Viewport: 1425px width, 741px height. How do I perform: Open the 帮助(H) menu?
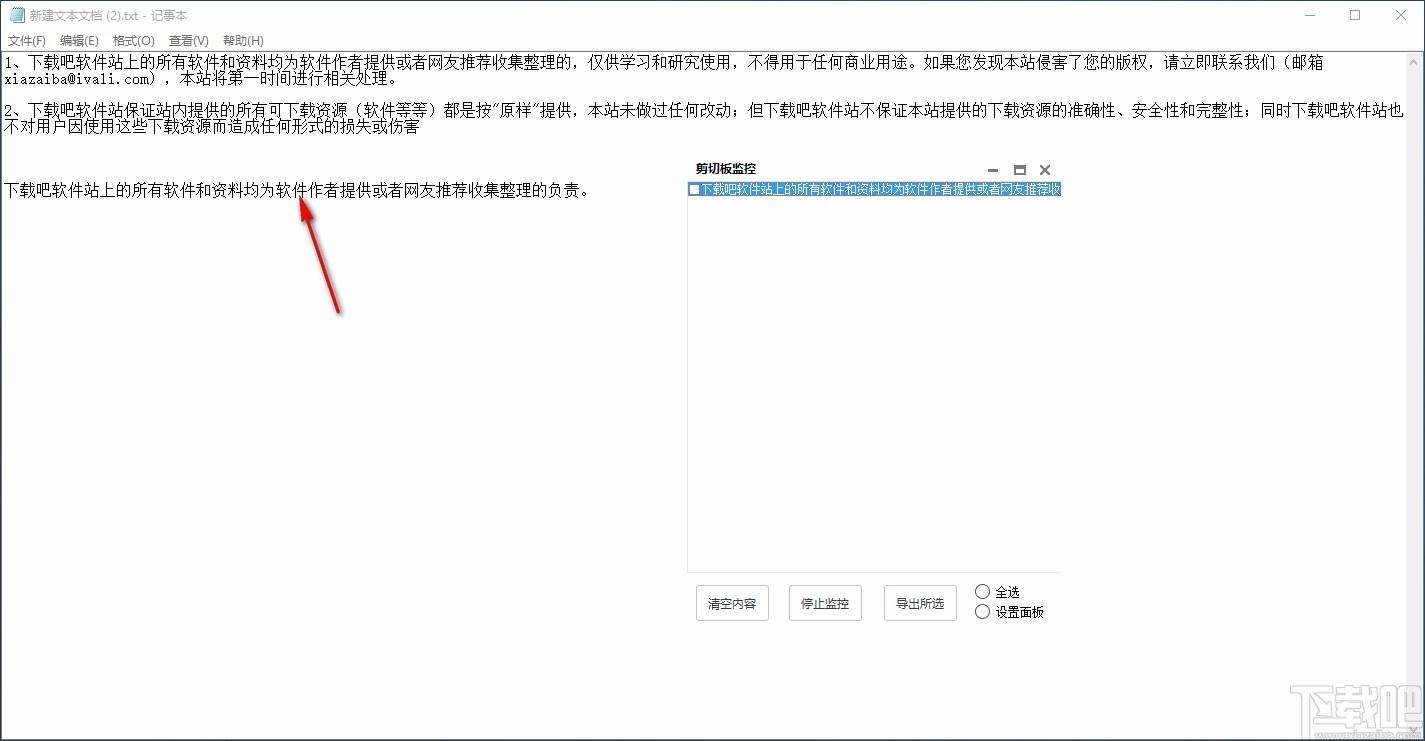[x=243, y=41]
